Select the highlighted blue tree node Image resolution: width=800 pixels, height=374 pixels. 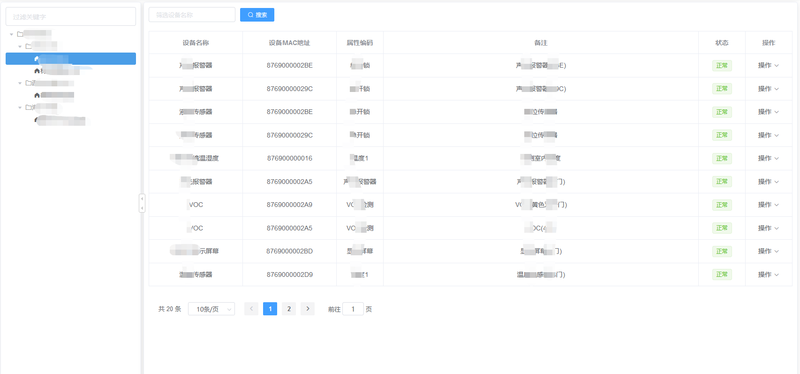pyautogui.click(x=70, y=59)
